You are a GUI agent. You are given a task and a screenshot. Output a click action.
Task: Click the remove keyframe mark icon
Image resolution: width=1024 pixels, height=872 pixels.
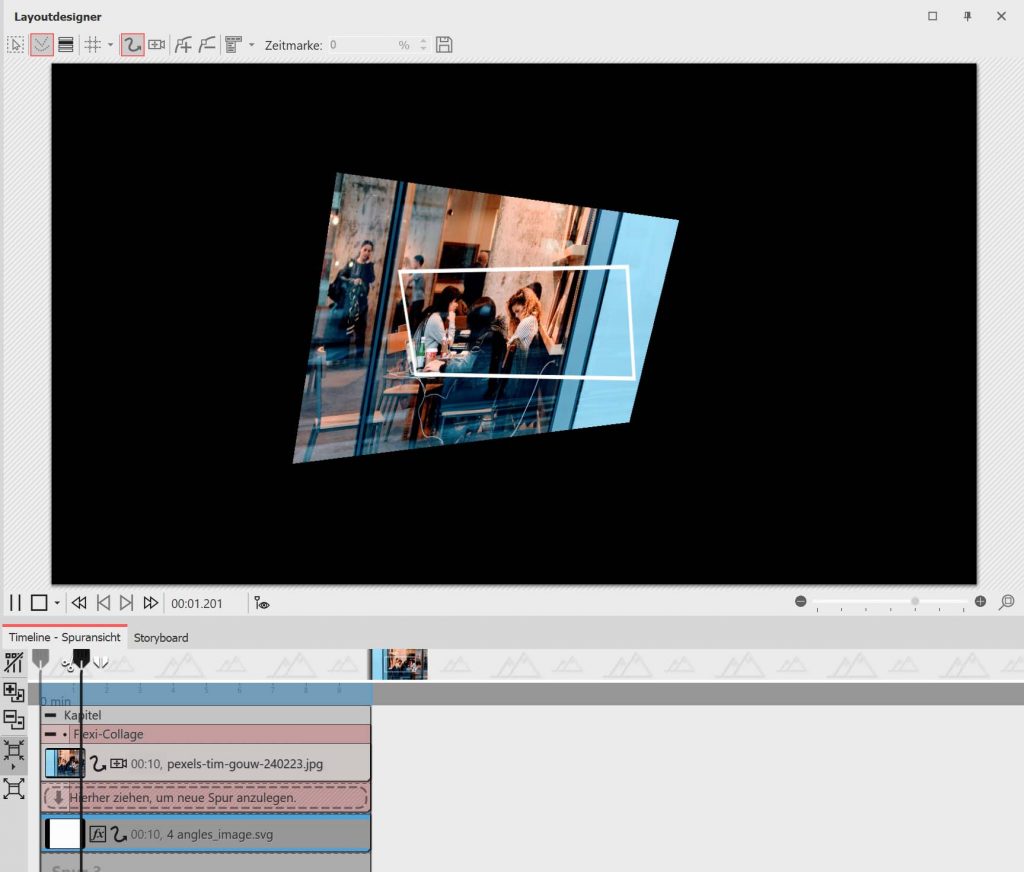(x=207, y=45)
